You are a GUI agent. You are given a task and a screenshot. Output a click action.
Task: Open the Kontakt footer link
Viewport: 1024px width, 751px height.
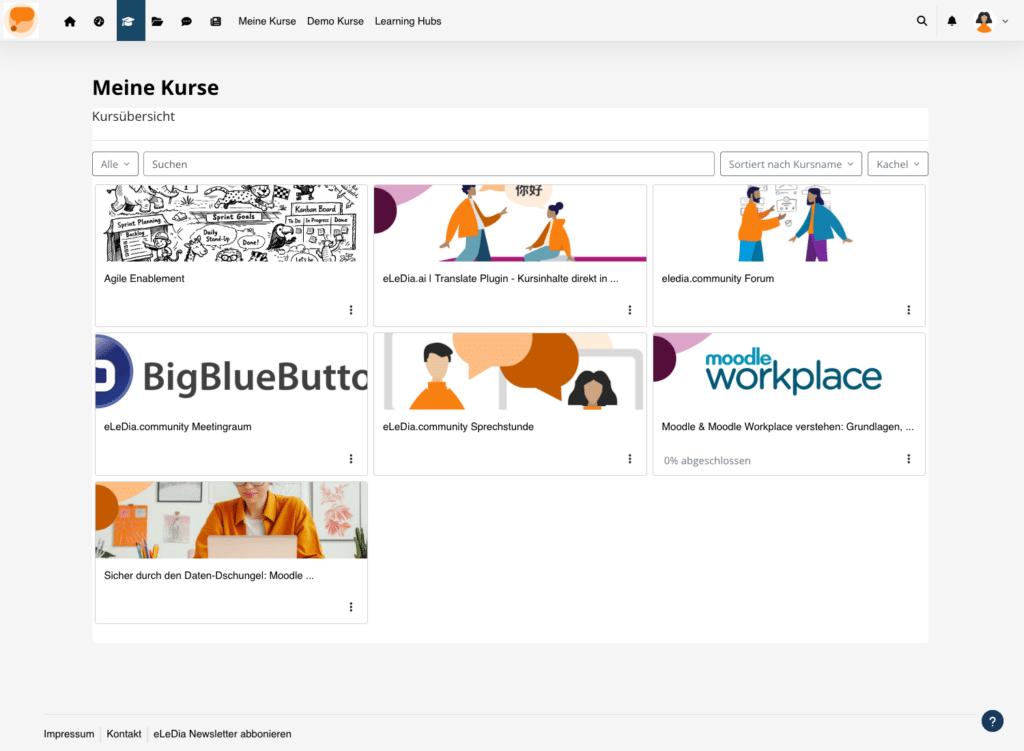tap(124, 734)
